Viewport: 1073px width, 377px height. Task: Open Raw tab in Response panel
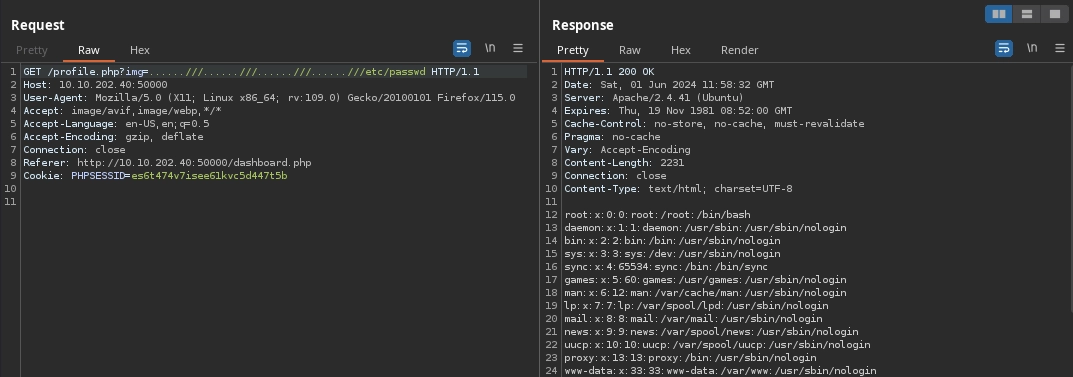tap(630, 50)
